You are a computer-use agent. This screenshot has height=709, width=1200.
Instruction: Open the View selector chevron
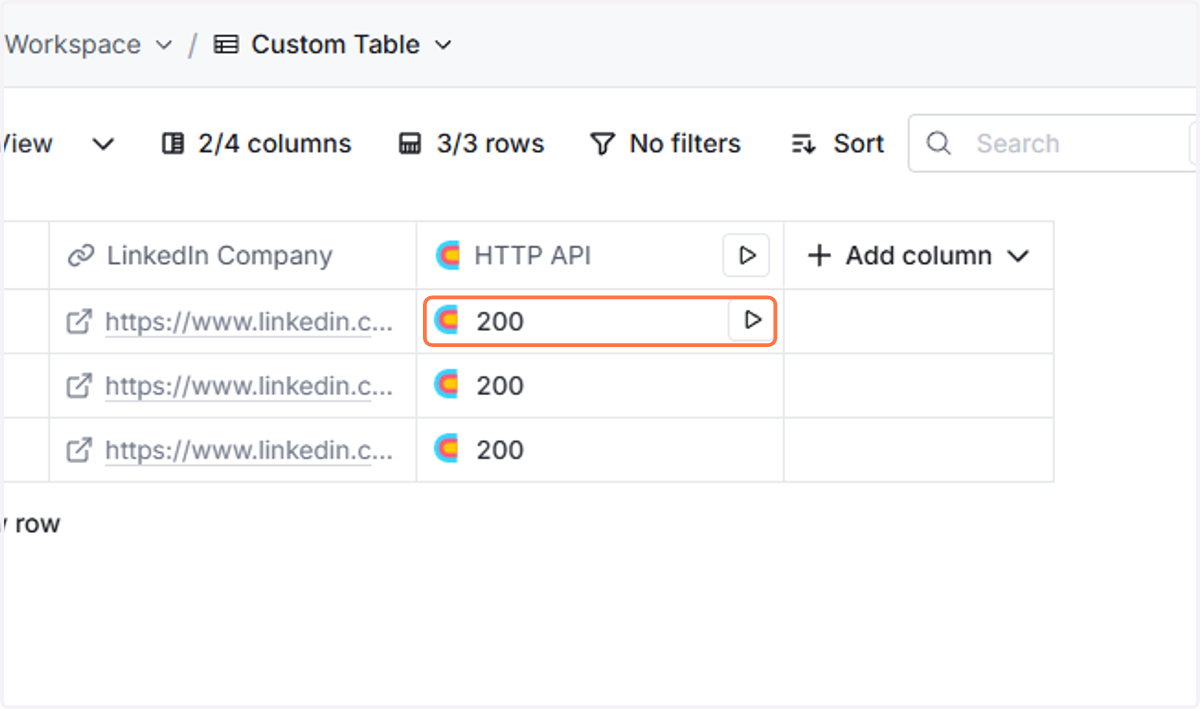(x=103, y=144)
